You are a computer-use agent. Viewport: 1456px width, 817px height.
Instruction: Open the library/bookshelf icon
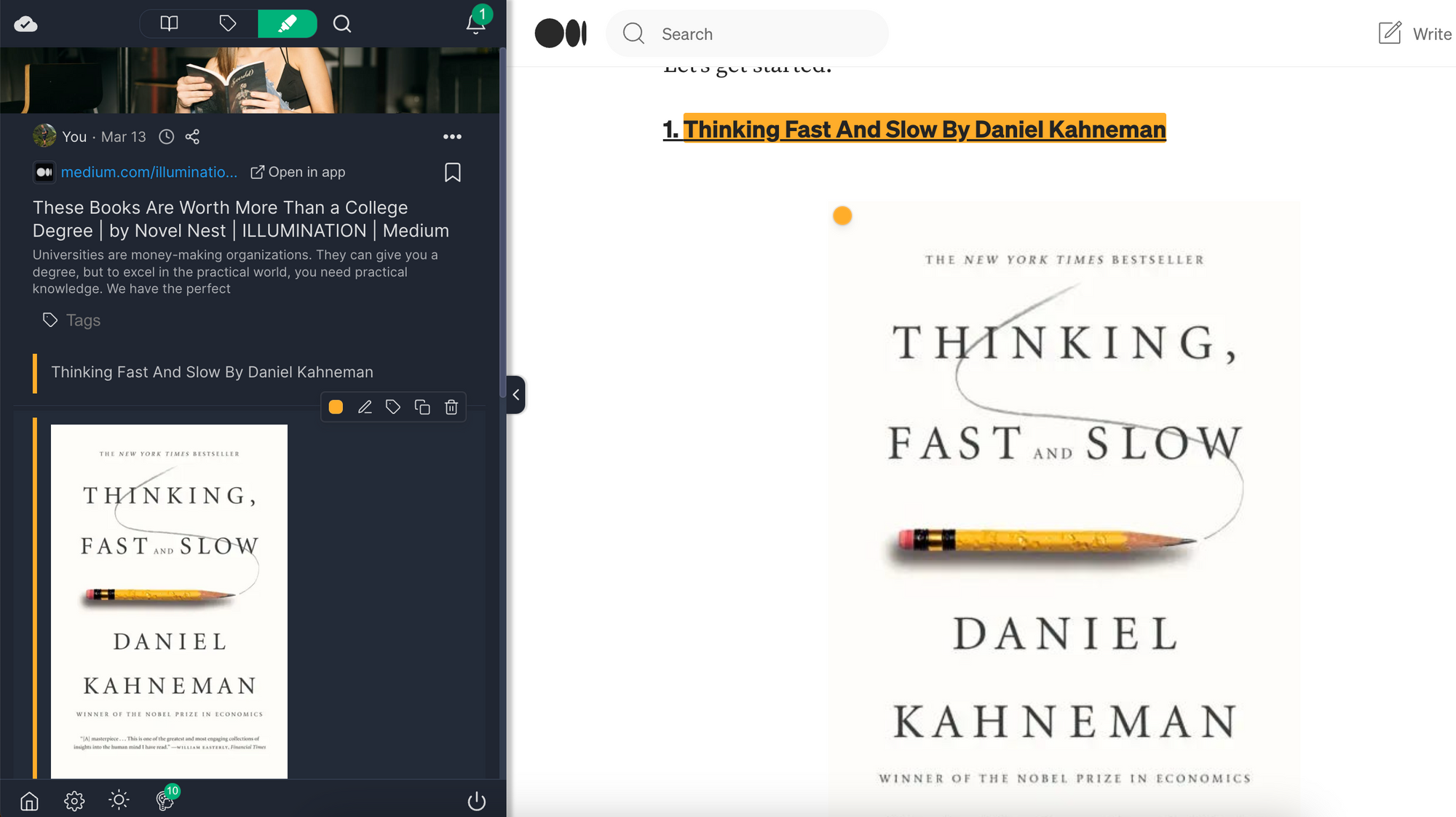click(x=170, y=23)
